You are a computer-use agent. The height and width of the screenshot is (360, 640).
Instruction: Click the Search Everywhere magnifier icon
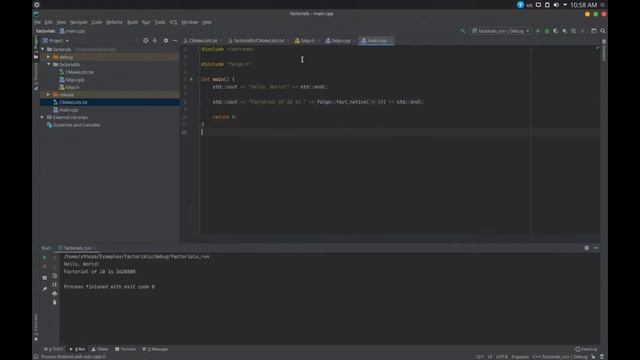(602, 31)
